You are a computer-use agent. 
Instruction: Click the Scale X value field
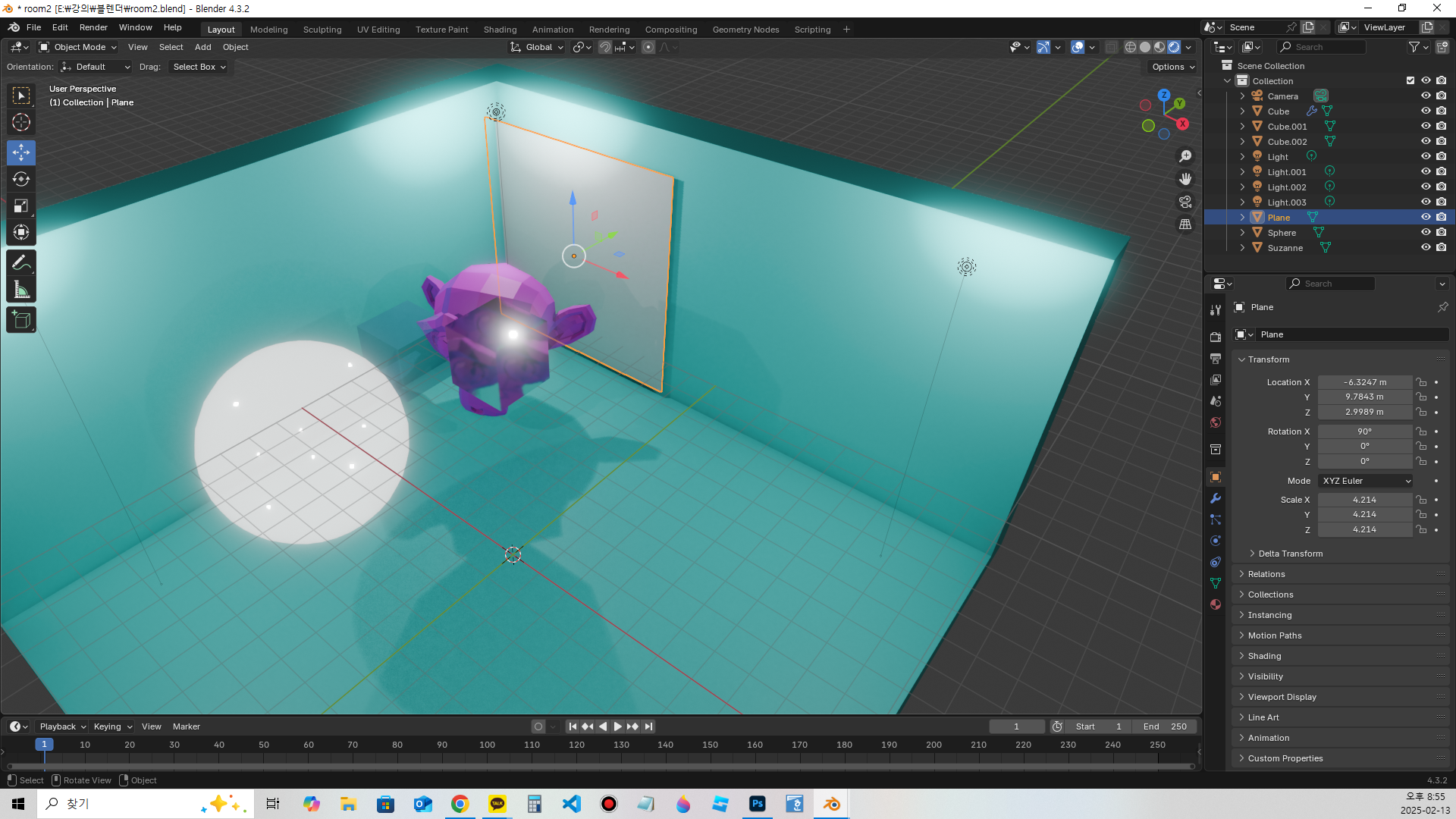pos(1364,500)
